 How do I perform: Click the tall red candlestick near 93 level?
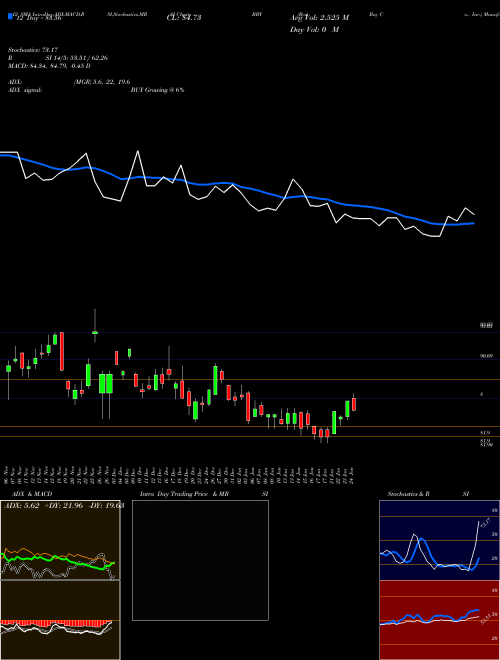point(62,351)
